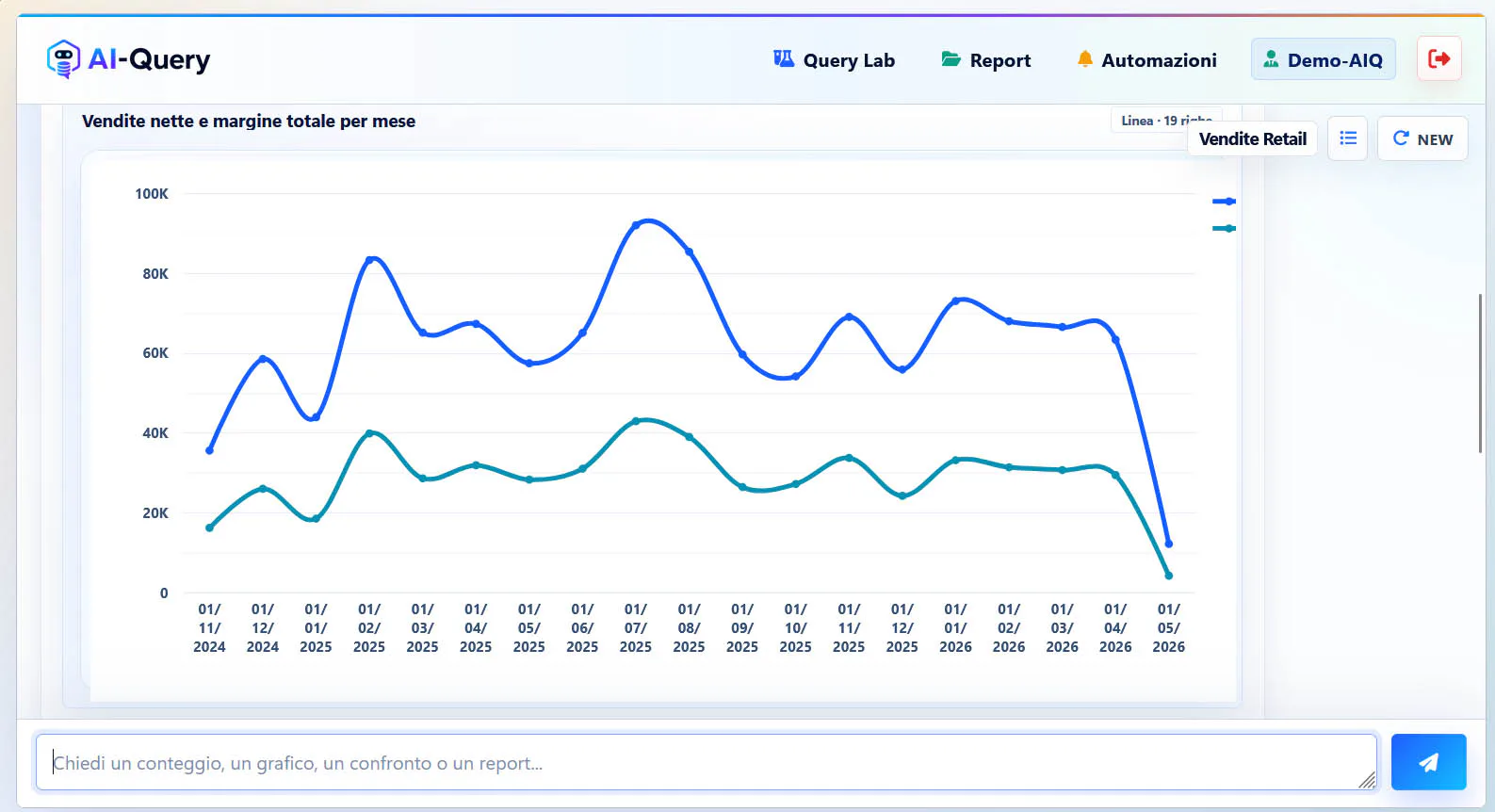Screen dimensions: 1495x812
Task: Click the AI-Query robot logo
Action: 63,59
